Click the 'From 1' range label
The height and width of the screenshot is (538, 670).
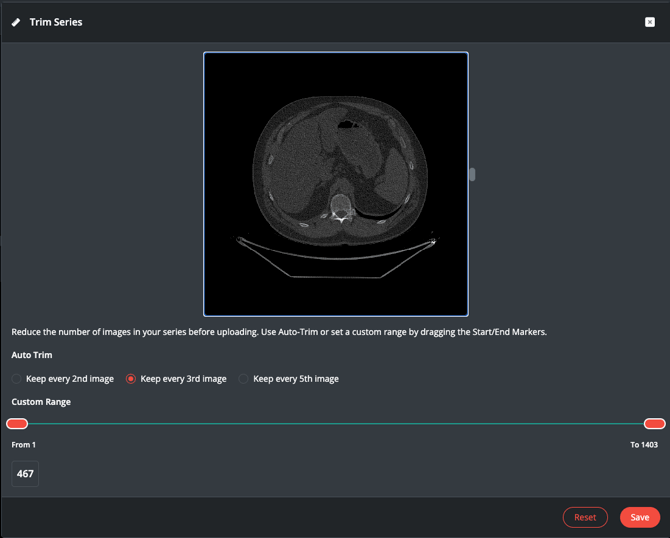24,445
